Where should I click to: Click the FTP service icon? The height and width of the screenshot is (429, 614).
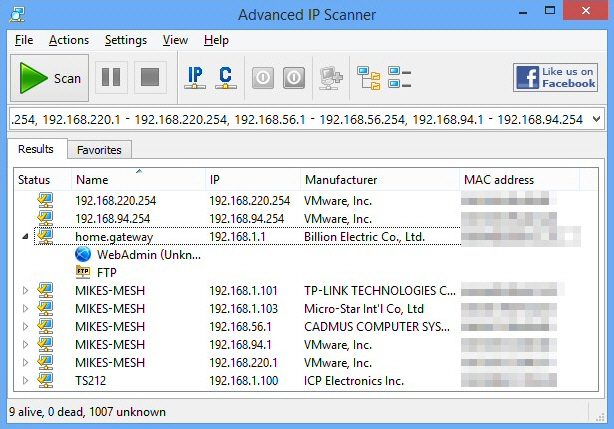tap(83, 272)
